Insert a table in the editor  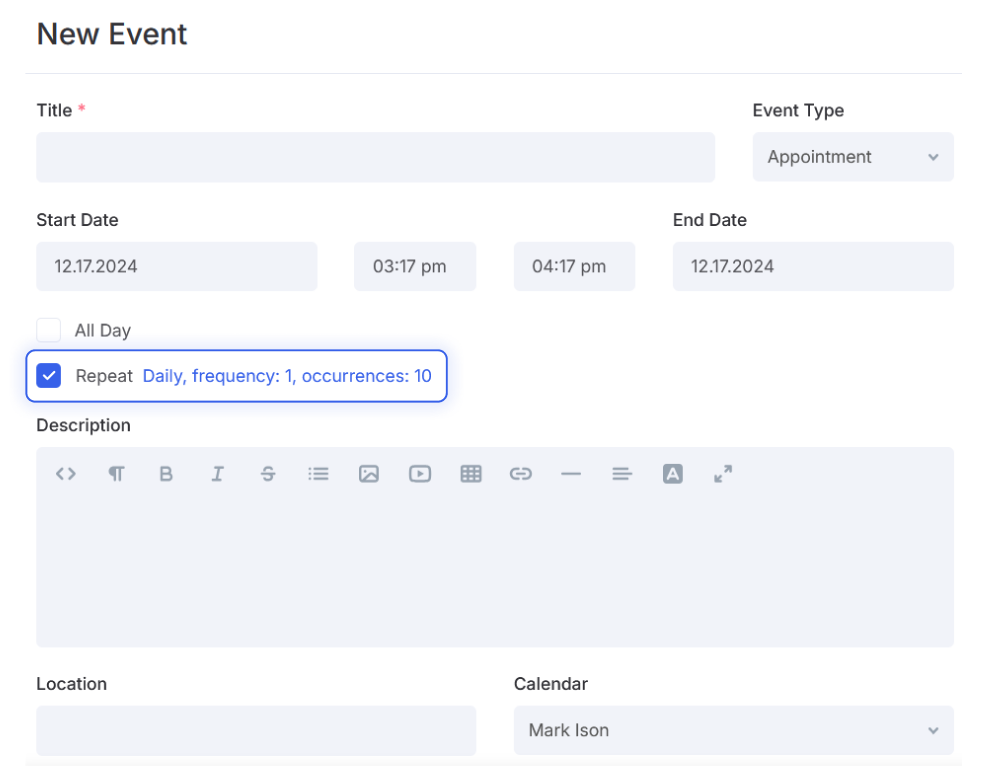click(471, 474)
